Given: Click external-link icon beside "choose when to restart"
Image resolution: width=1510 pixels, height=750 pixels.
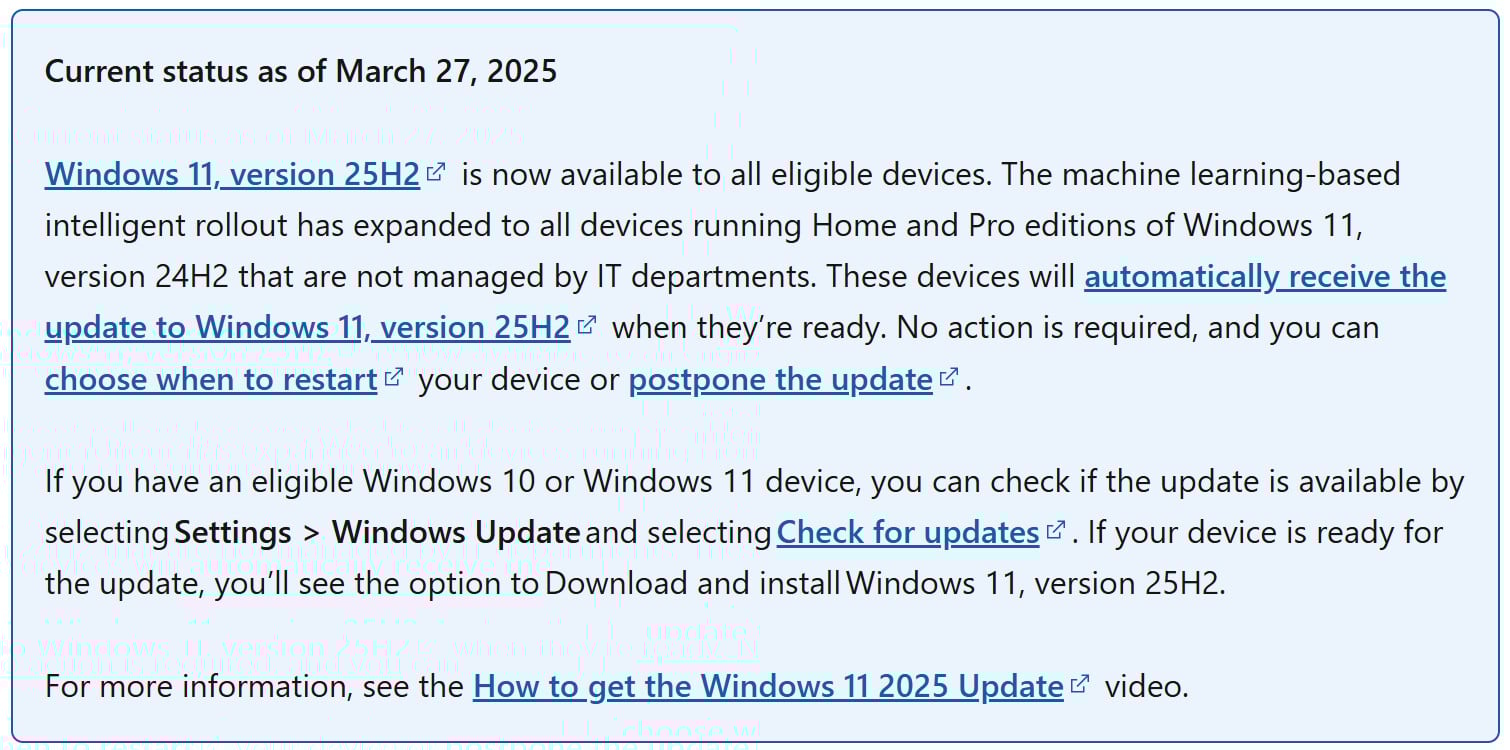Looking at the screenshot, I should click(x=394, y=377).
